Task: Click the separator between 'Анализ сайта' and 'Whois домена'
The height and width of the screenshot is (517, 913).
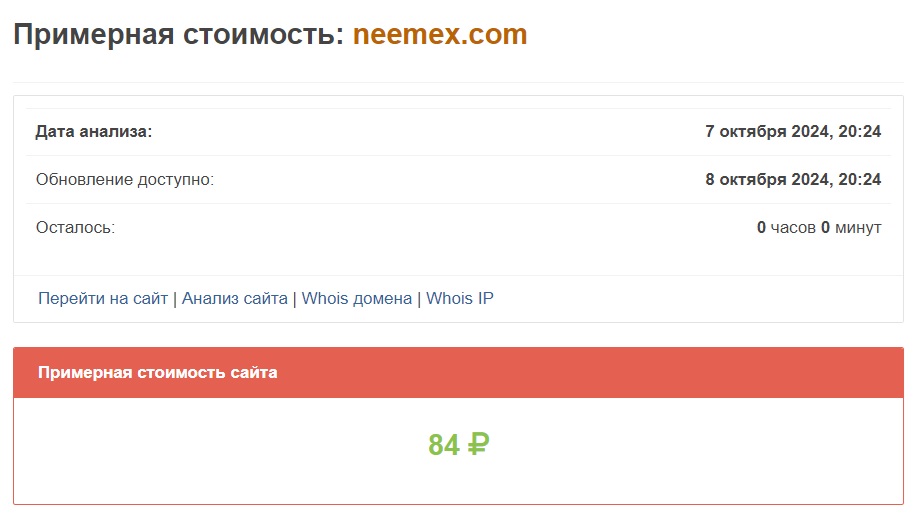Action: click(295, 298)
